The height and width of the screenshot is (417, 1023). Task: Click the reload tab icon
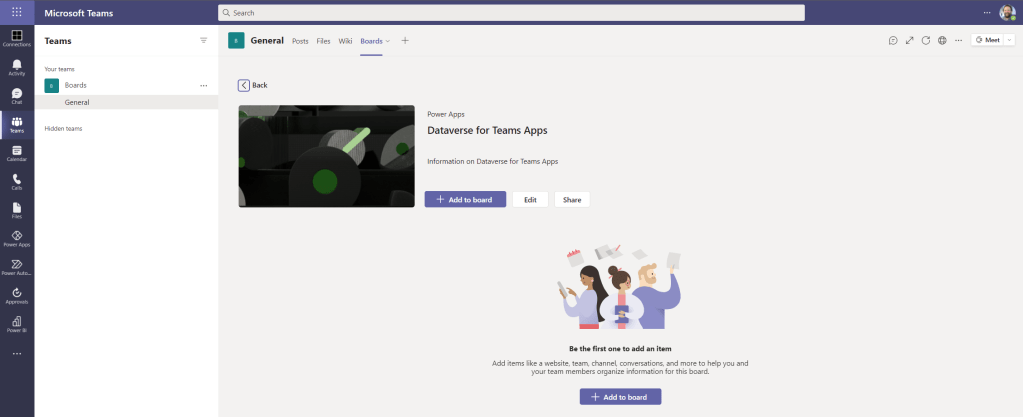click(x=926, y=41)
